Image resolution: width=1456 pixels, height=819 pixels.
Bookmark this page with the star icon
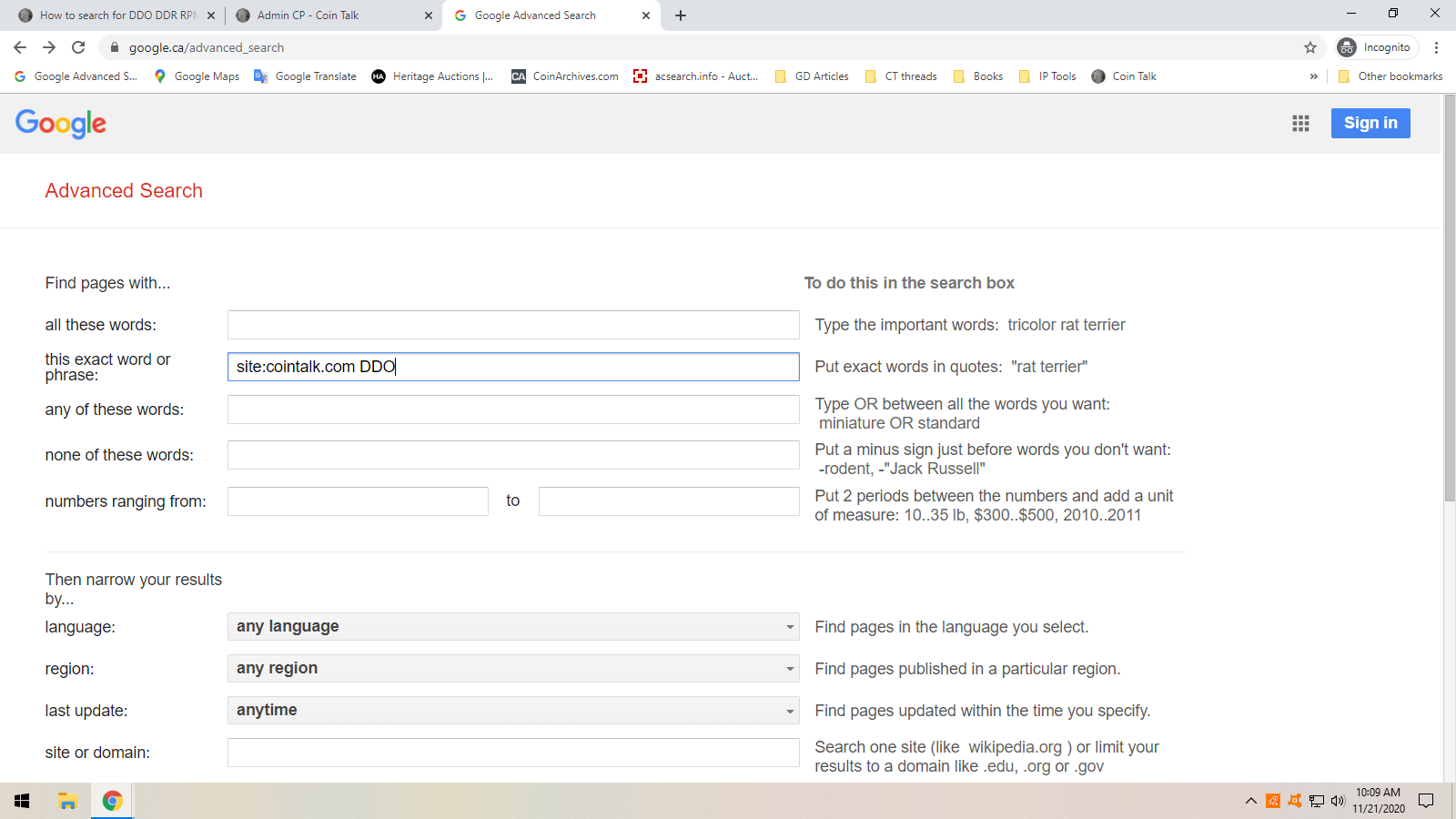tap(1310, 47)
